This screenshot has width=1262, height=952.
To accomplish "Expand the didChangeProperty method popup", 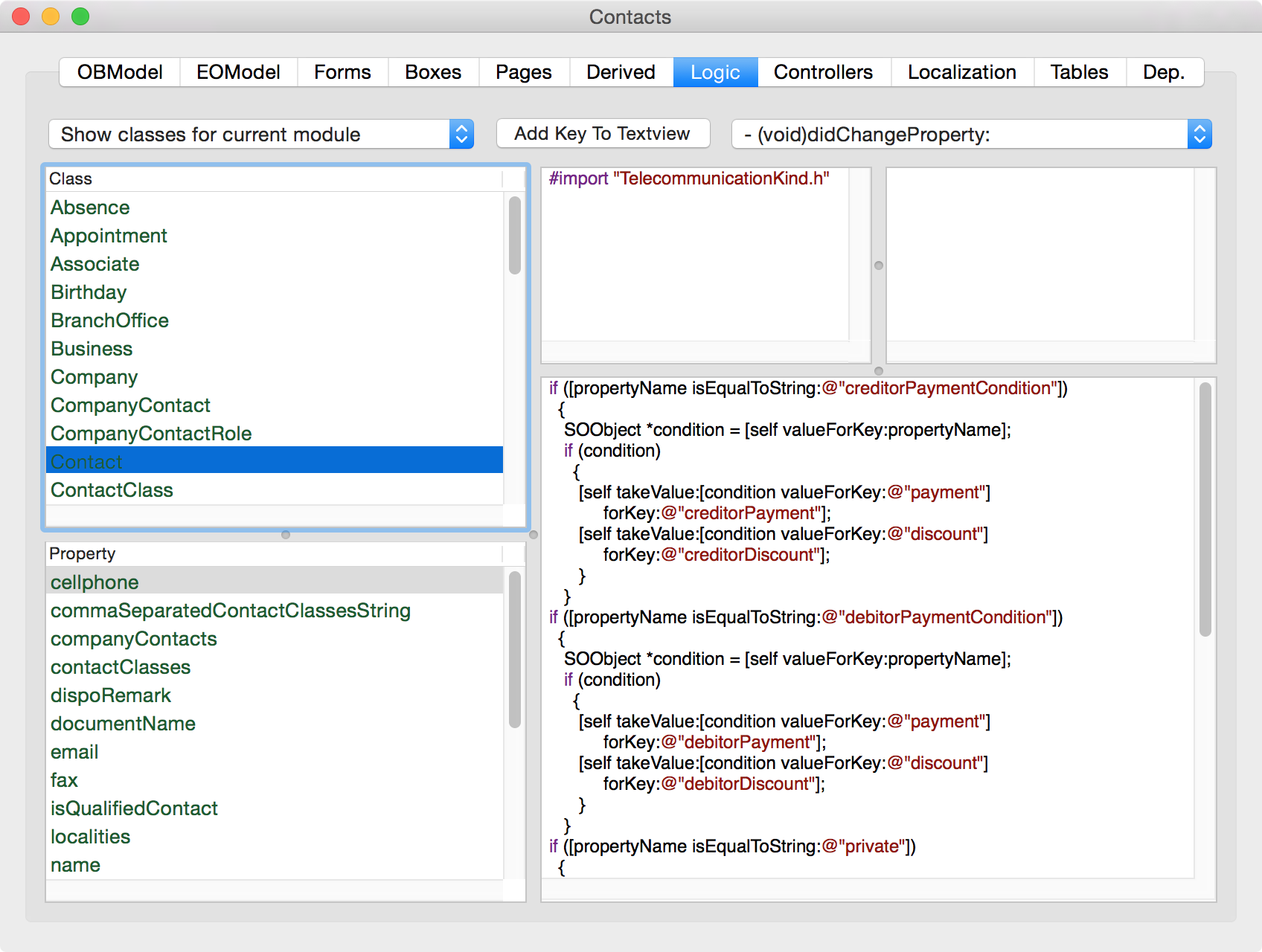I will pyautogui.click(x=971, y=135).
